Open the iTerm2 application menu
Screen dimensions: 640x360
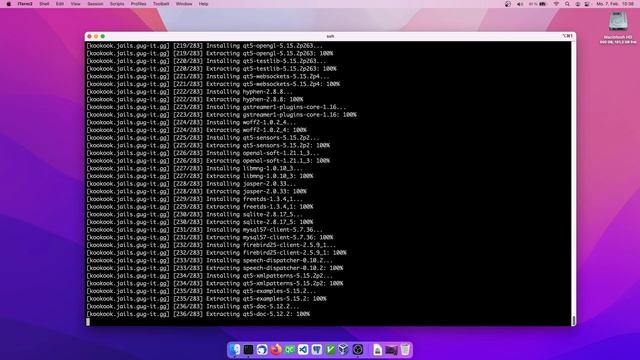[25, 4]
